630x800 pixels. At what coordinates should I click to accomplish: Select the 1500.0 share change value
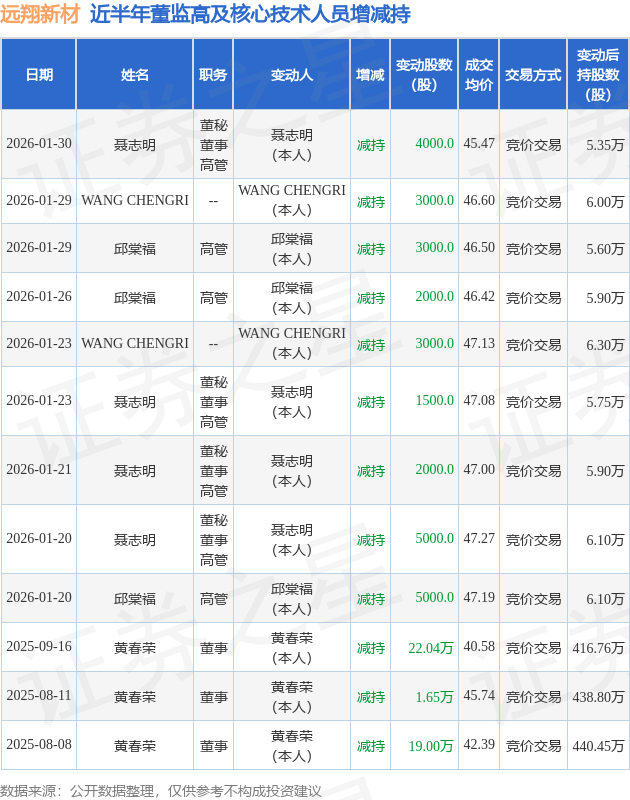coord(435,401)
